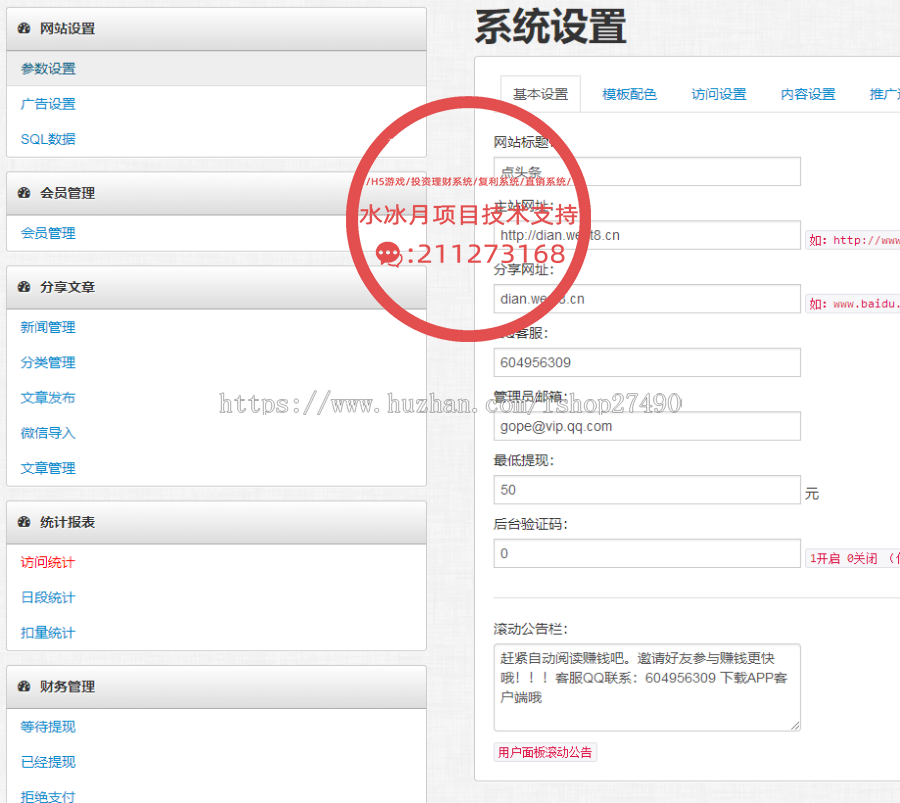Switch to the 基本设置 tab
Image resolution: width=900 pixels, height=803 pixels.
pos(539,93)
